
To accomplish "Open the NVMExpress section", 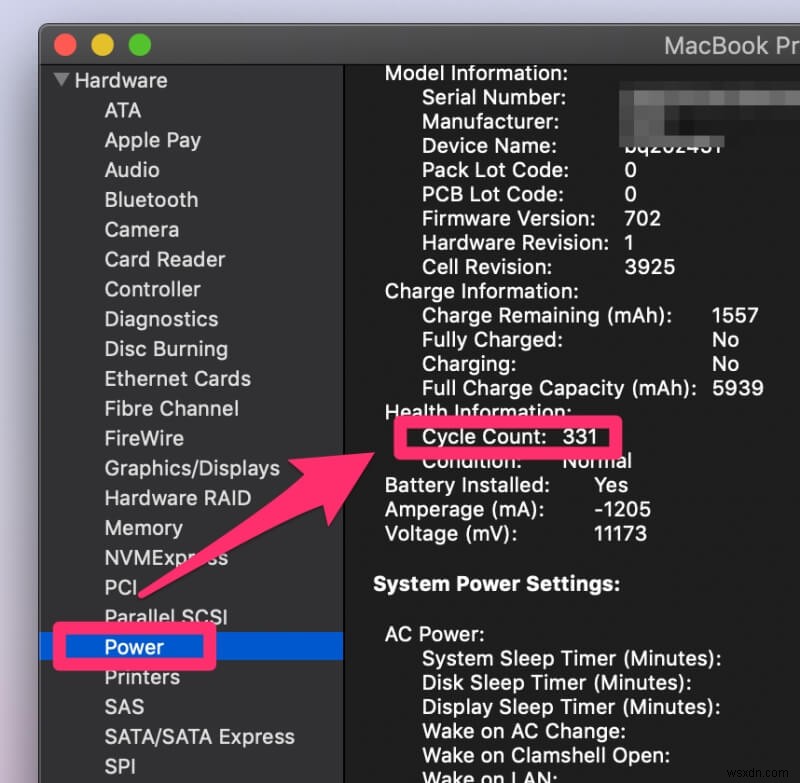I will (166, 558).
